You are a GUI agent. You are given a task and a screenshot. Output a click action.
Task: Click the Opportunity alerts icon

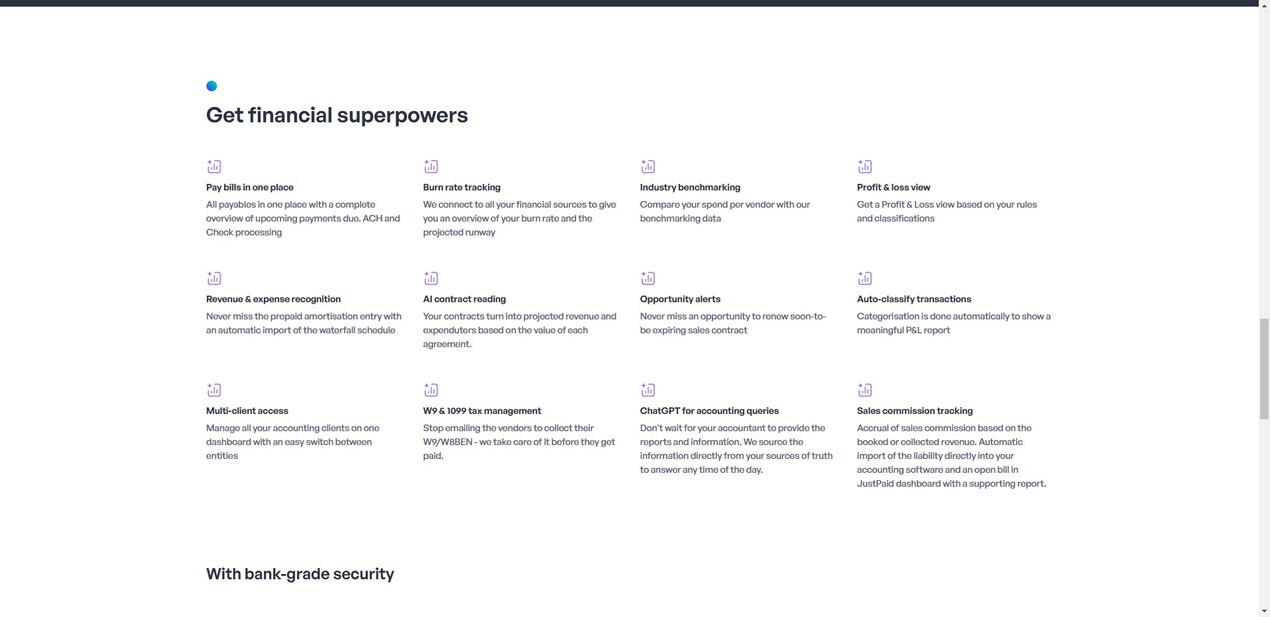coord(648,278)
